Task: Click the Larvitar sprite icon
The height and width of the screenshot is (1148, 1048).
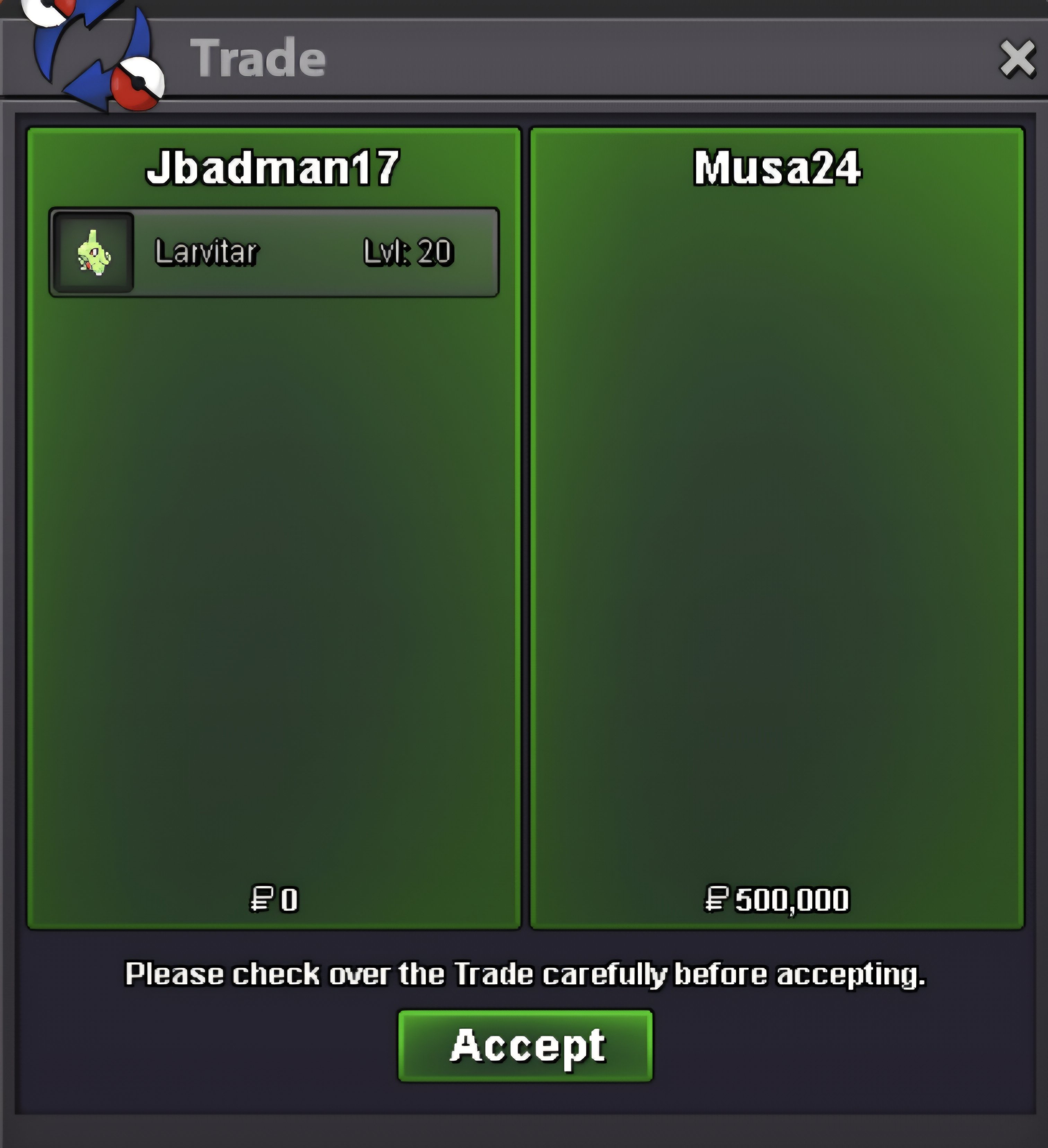Action: tap(94, 252)
